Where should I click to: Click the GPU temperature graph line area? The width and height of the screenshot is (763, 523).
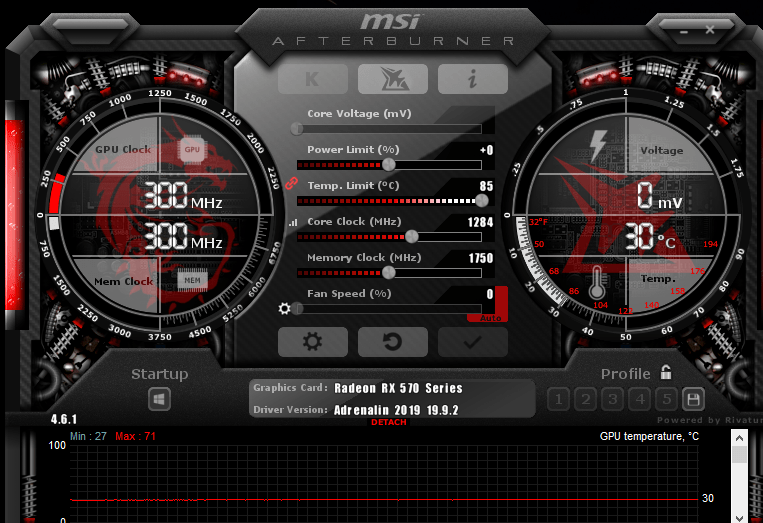pos(384,484)
